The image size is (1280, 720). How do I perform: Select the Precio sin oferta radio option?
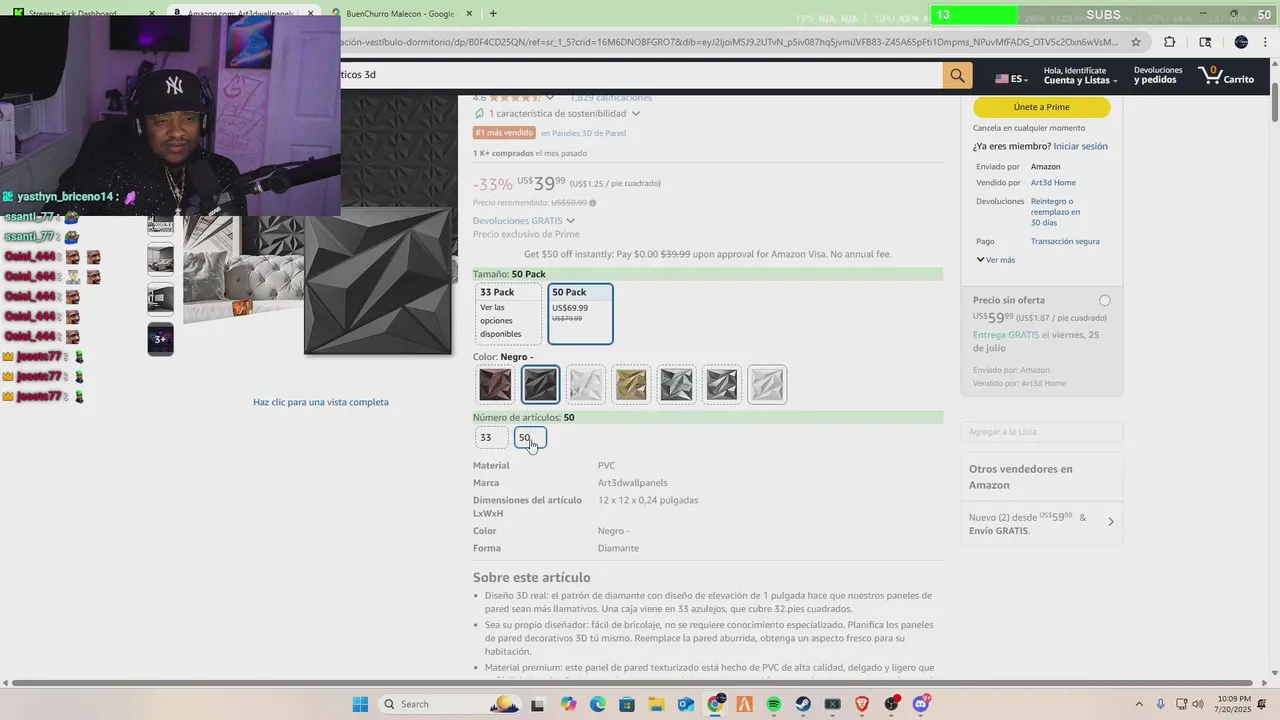point(1104,300)
